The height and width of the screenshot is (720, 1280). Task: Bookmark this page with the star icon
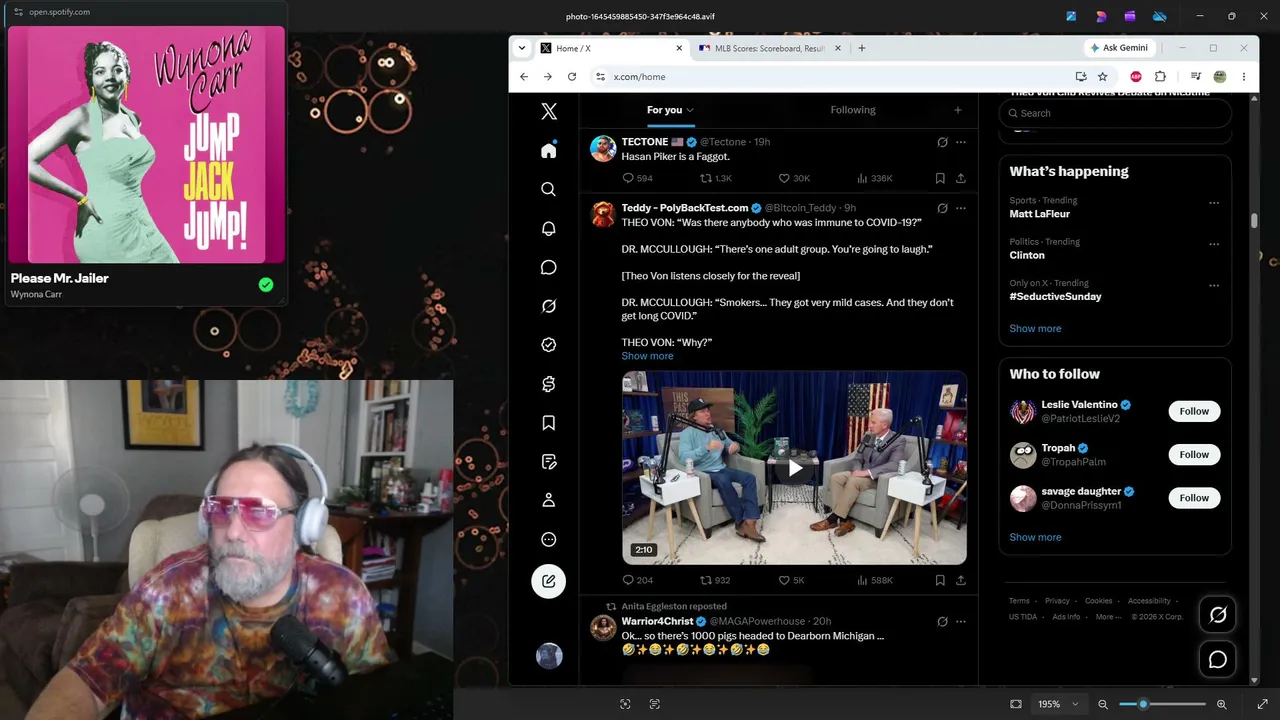point(1102,76)
